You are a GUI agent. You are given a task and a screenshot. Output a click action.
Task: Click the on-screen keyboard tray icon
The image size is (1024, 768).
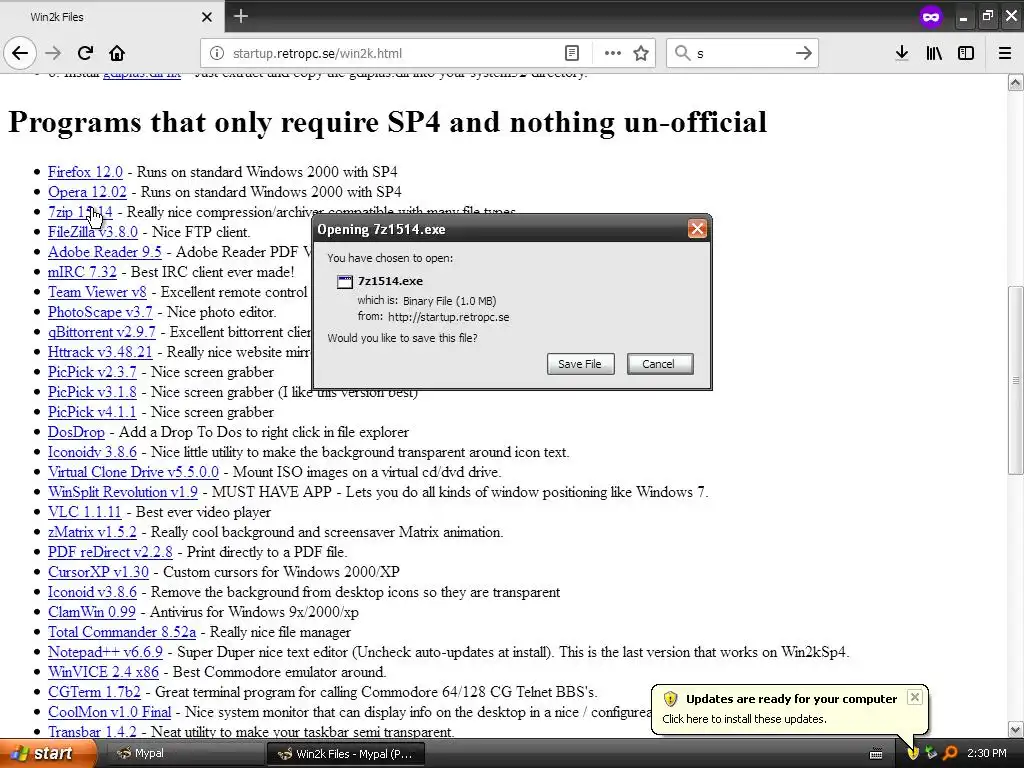click(876, 754)
